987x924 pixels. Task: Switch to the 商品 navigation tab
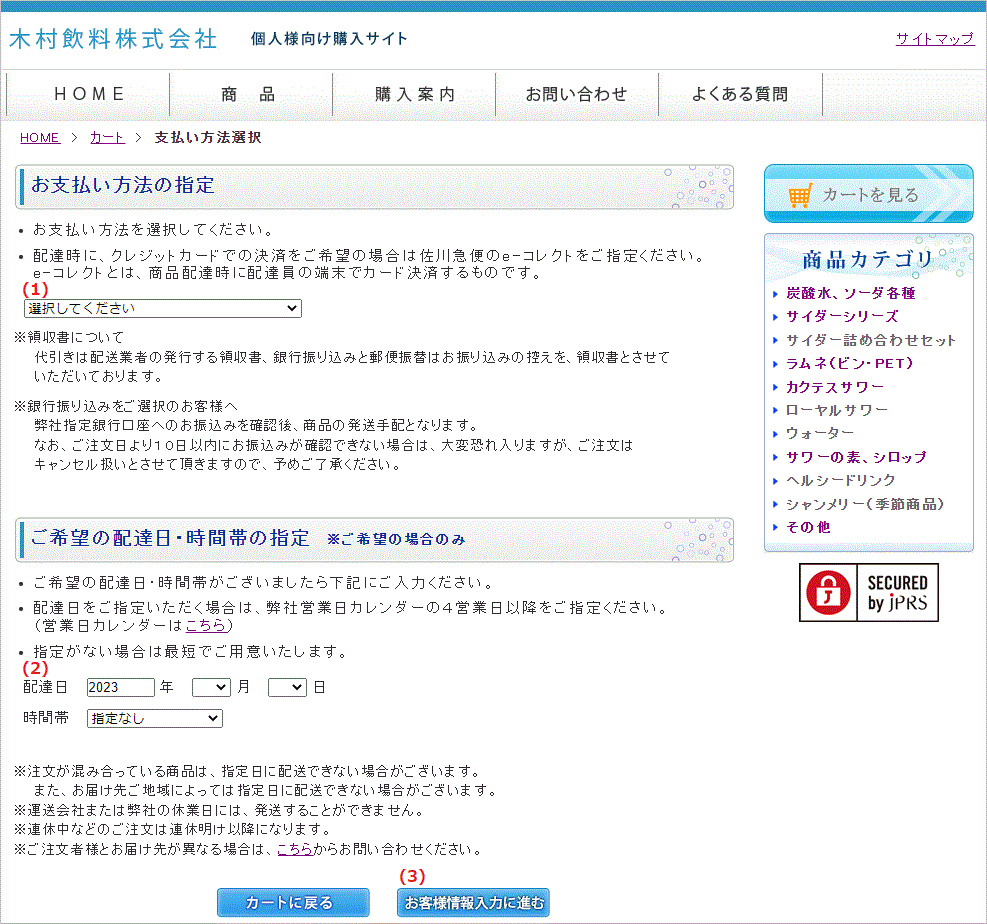pos(250,93)
